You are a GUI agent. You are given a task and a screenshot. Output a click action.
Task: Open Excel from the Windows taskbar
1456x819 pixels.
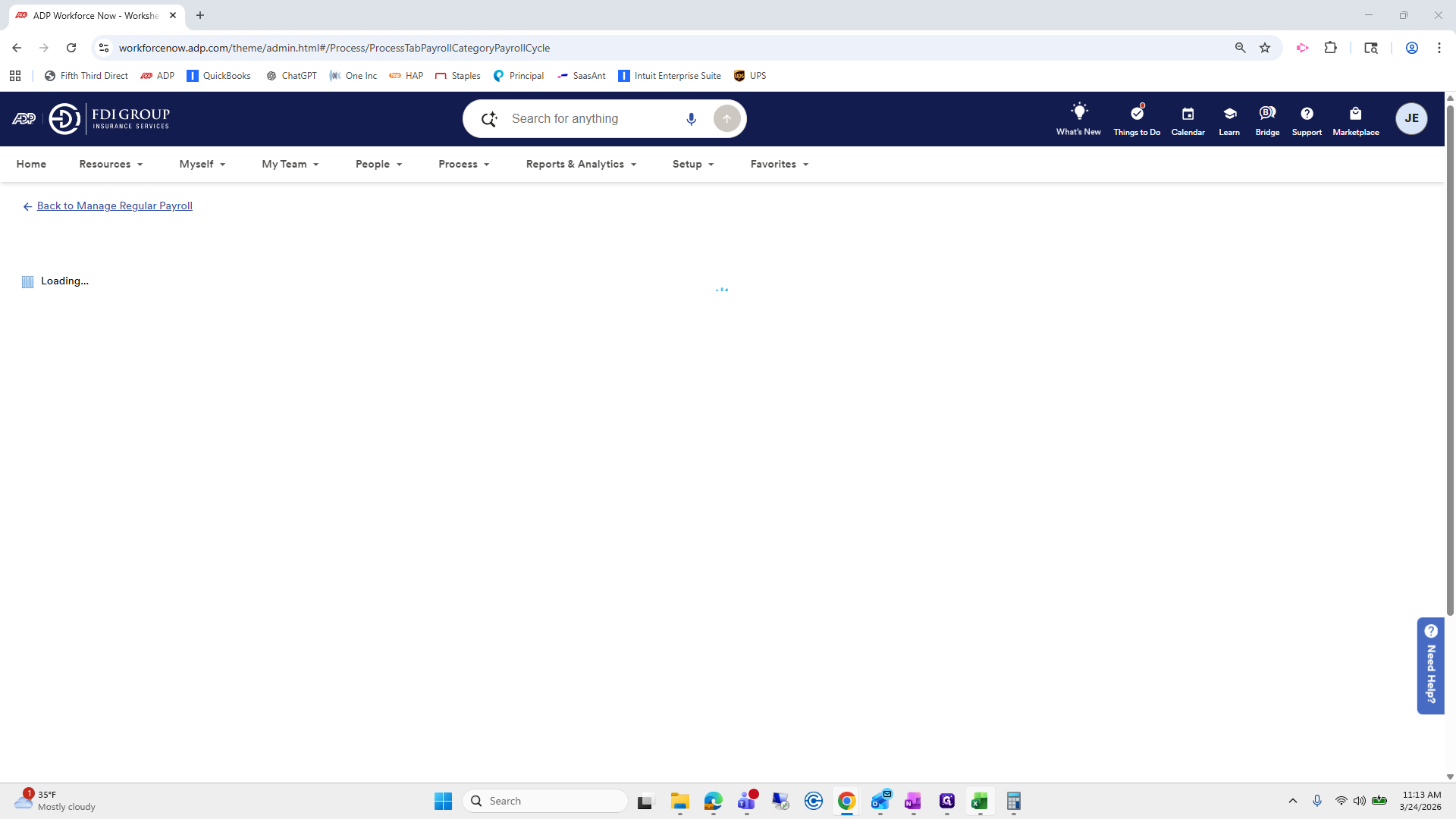coord(979,801)
